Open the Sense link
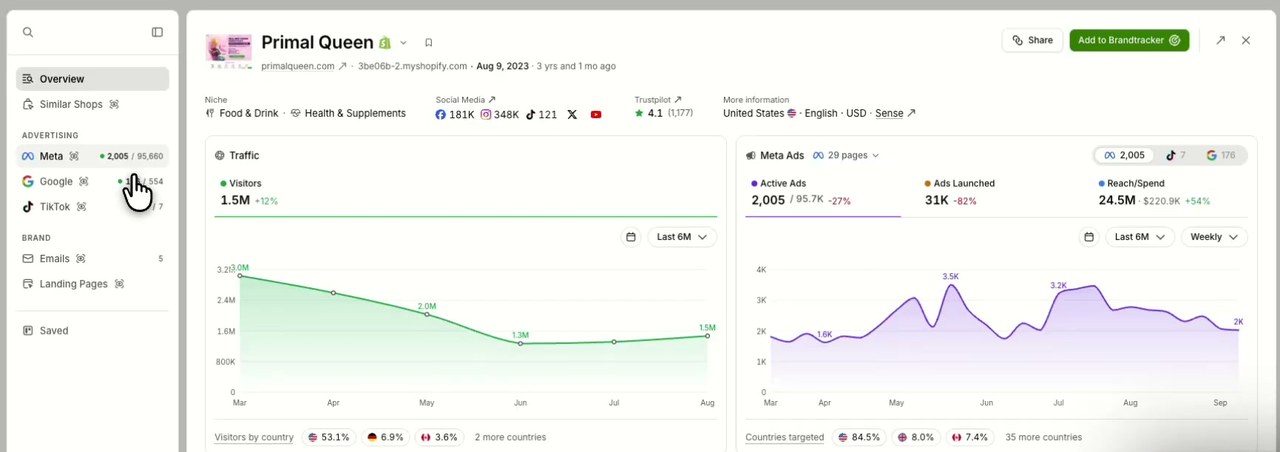 [895, 114]
